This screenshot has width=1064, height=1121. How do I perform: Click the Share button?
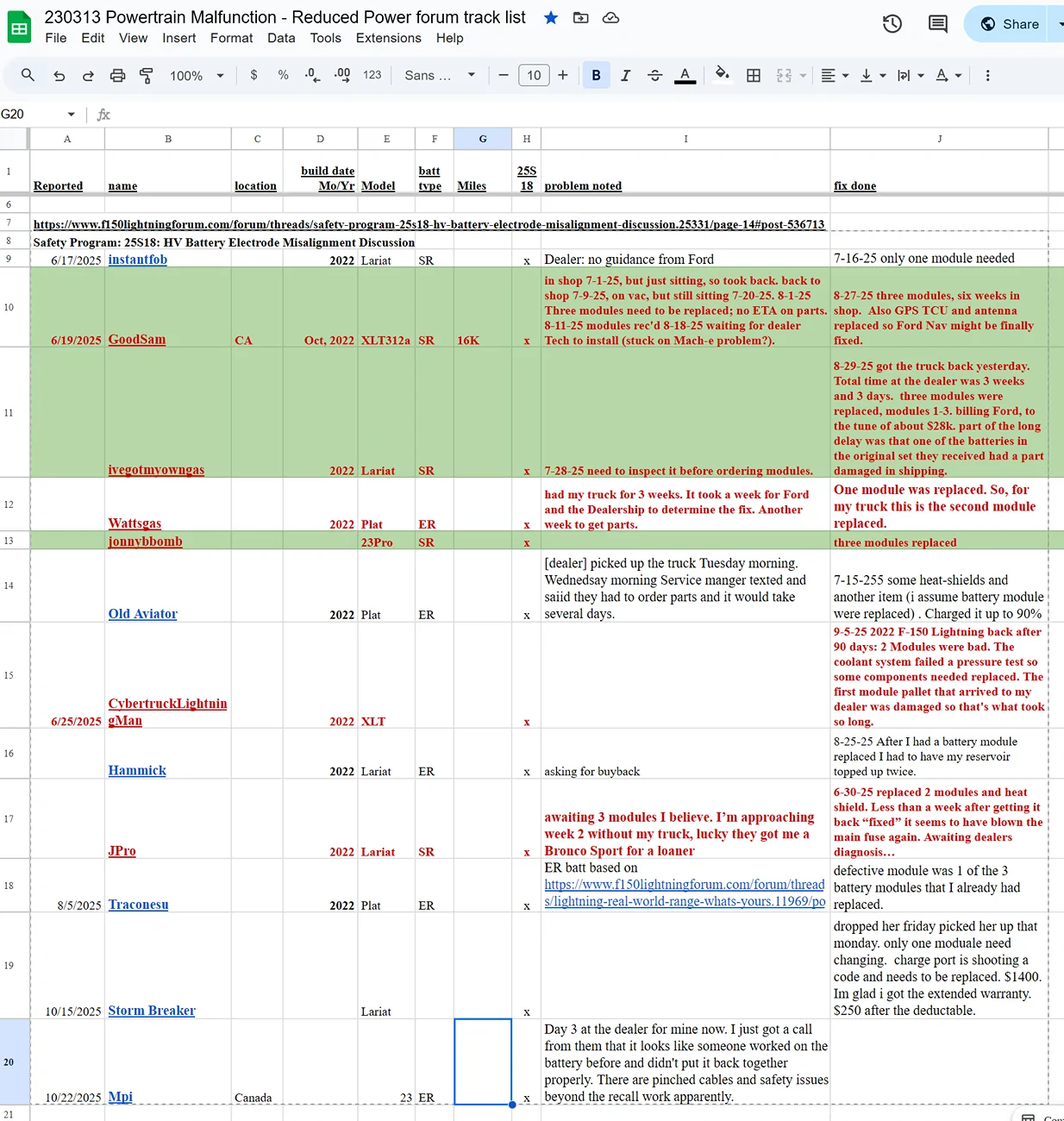coord(1010,24)
